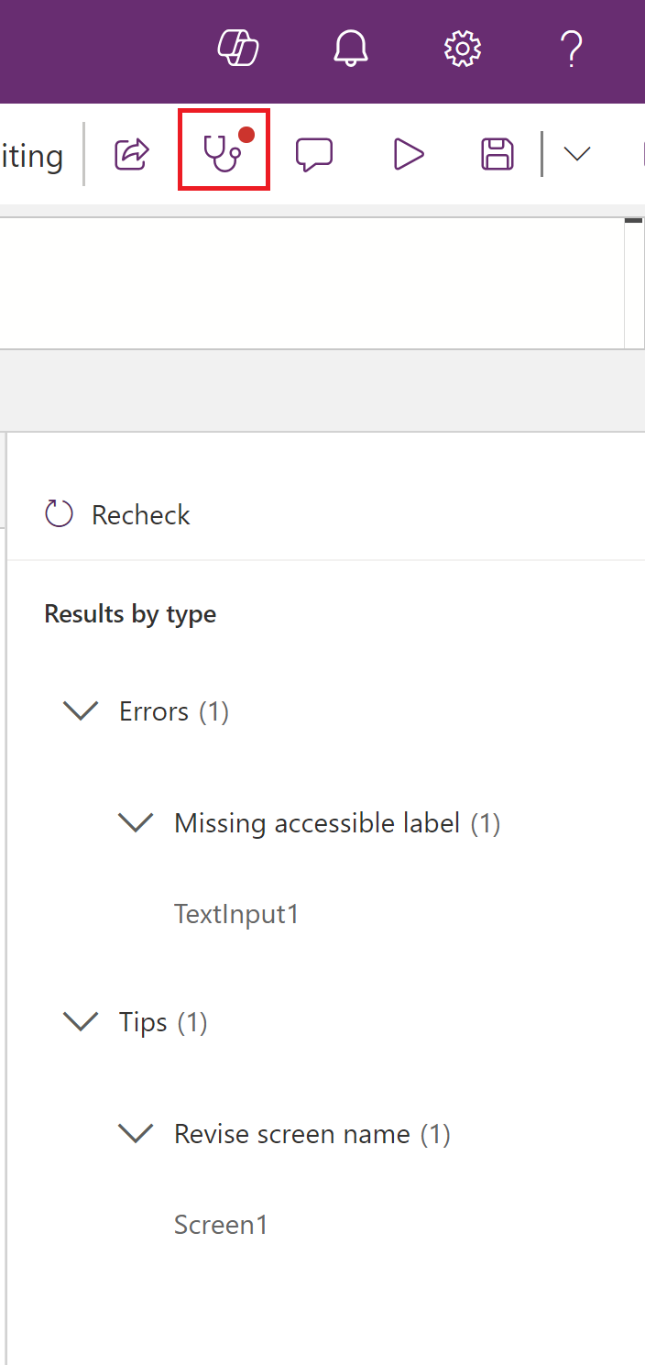This screenshot has height=1365, width=645.
Task: Collapse the Revise screen name group
Action: point(135,1133)
